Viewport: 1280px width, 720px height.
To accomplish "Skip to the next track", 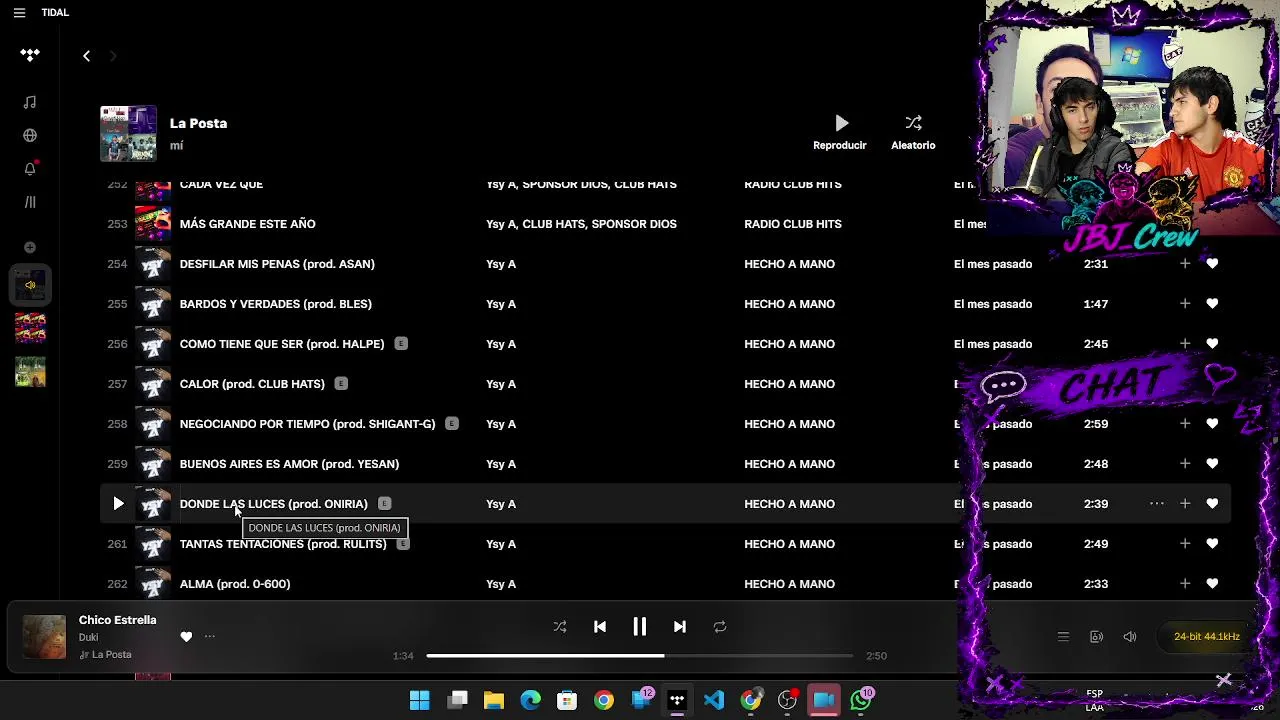I will 680,627.
